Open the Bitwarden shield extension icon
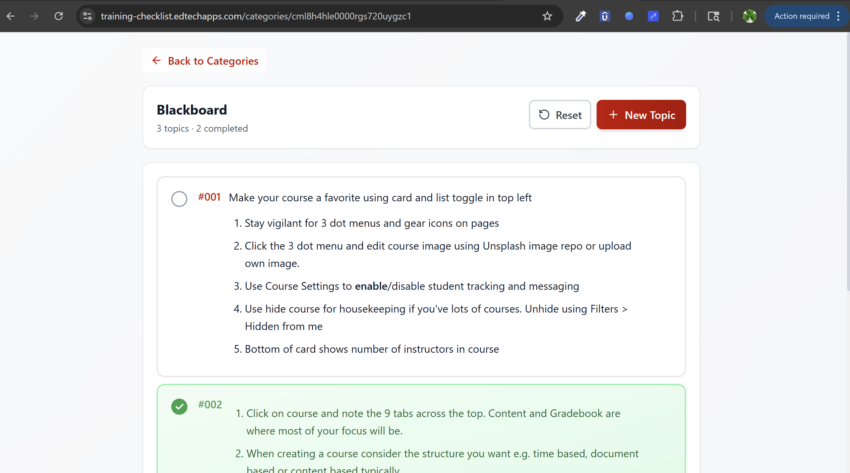The width and height of the screenshot is (850, 473). [x=604, y=16]
